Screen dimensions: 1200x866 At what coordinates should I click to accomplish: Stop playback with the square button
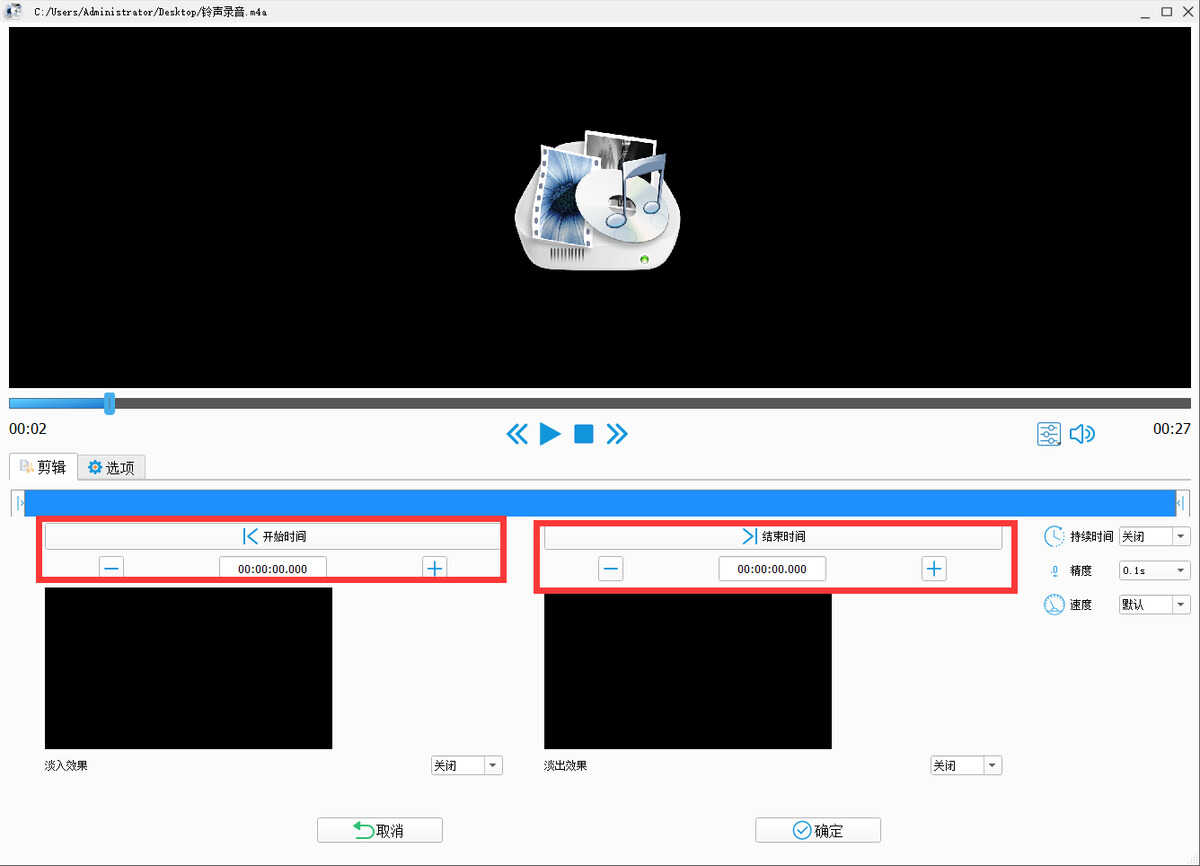pyautogui.click(x=584, y=434)
